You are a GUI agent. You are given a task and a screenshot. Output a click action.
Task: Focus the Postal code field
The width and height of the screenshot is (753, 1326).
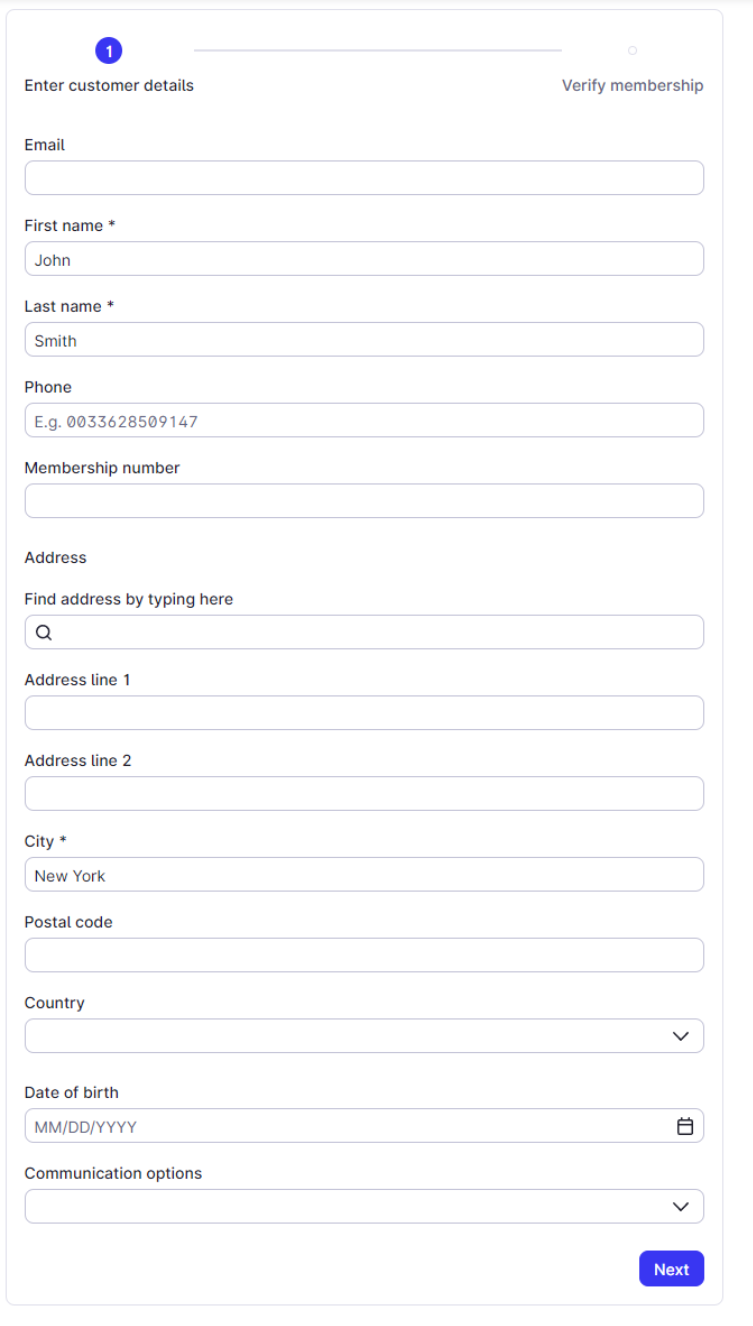coord(363,955)
